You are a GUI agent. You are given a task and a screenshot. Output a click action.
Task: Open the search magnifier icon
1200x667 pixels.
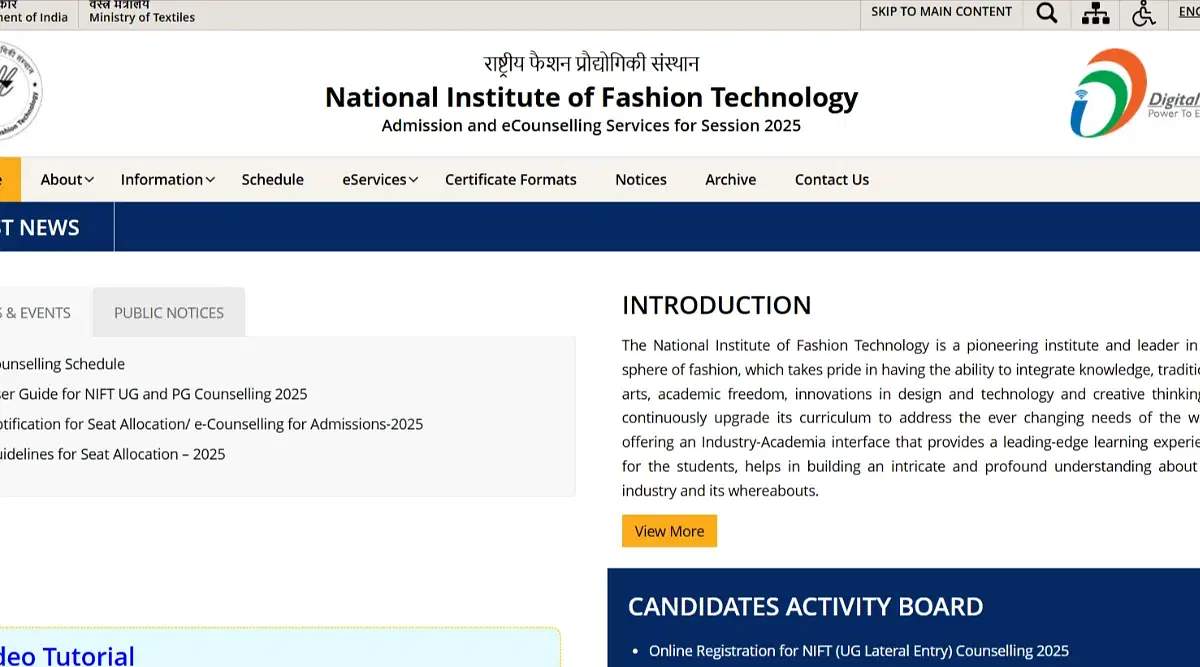1047,14
